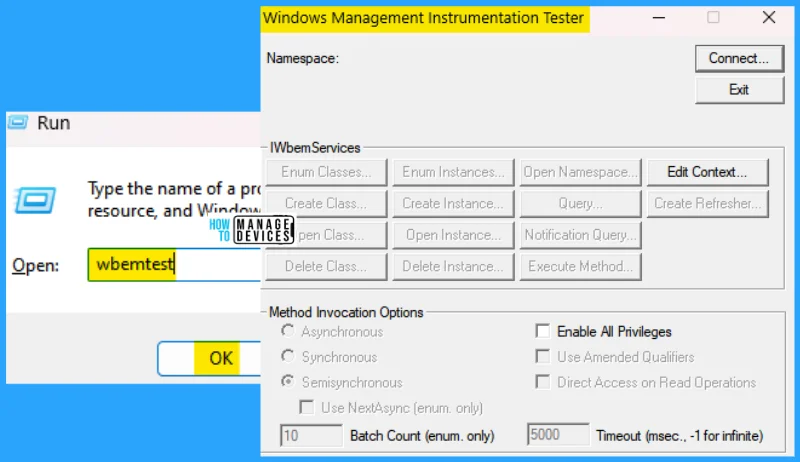
Task: Select the Asynchronous radio option
Action: pyautogui.click(x=288, y=331)
